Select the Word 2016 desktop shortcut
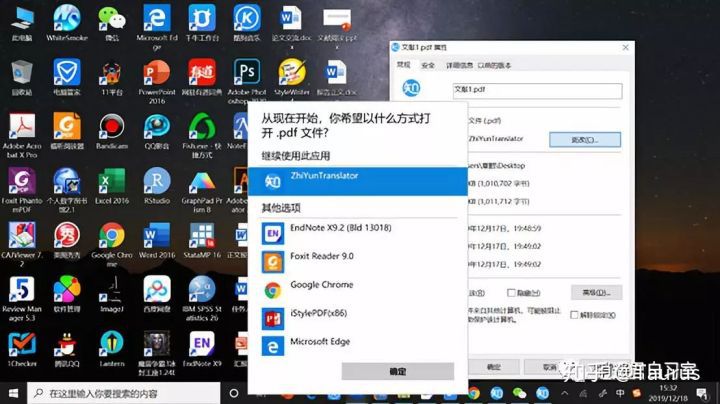This screenshot has width=720, height=404. click(x=157, y=241)
